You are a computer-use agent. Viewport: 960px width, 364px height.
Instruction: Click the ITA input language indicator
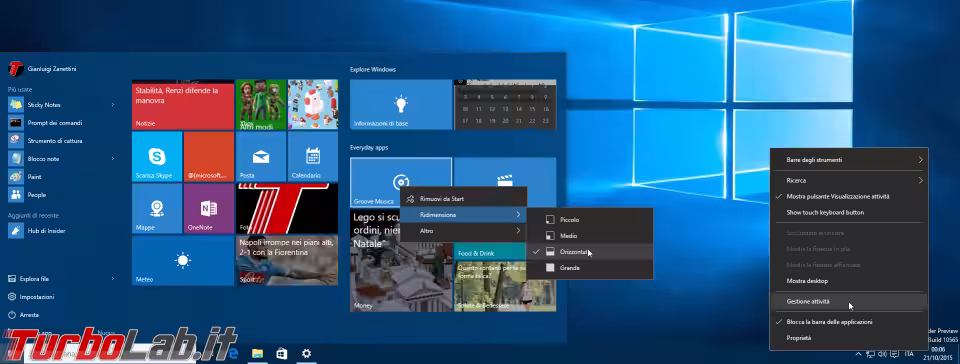click(x=909, y=354)
